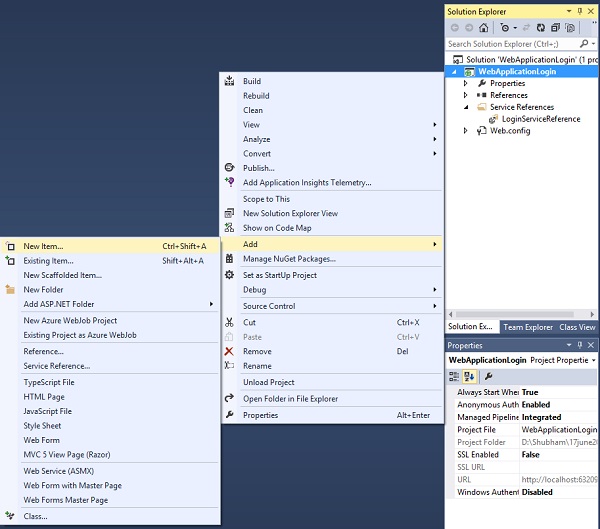Click the Forward arrow in Solution Explorer toolbar
Screen dimensions: 600x529
[x=469, y=28]
